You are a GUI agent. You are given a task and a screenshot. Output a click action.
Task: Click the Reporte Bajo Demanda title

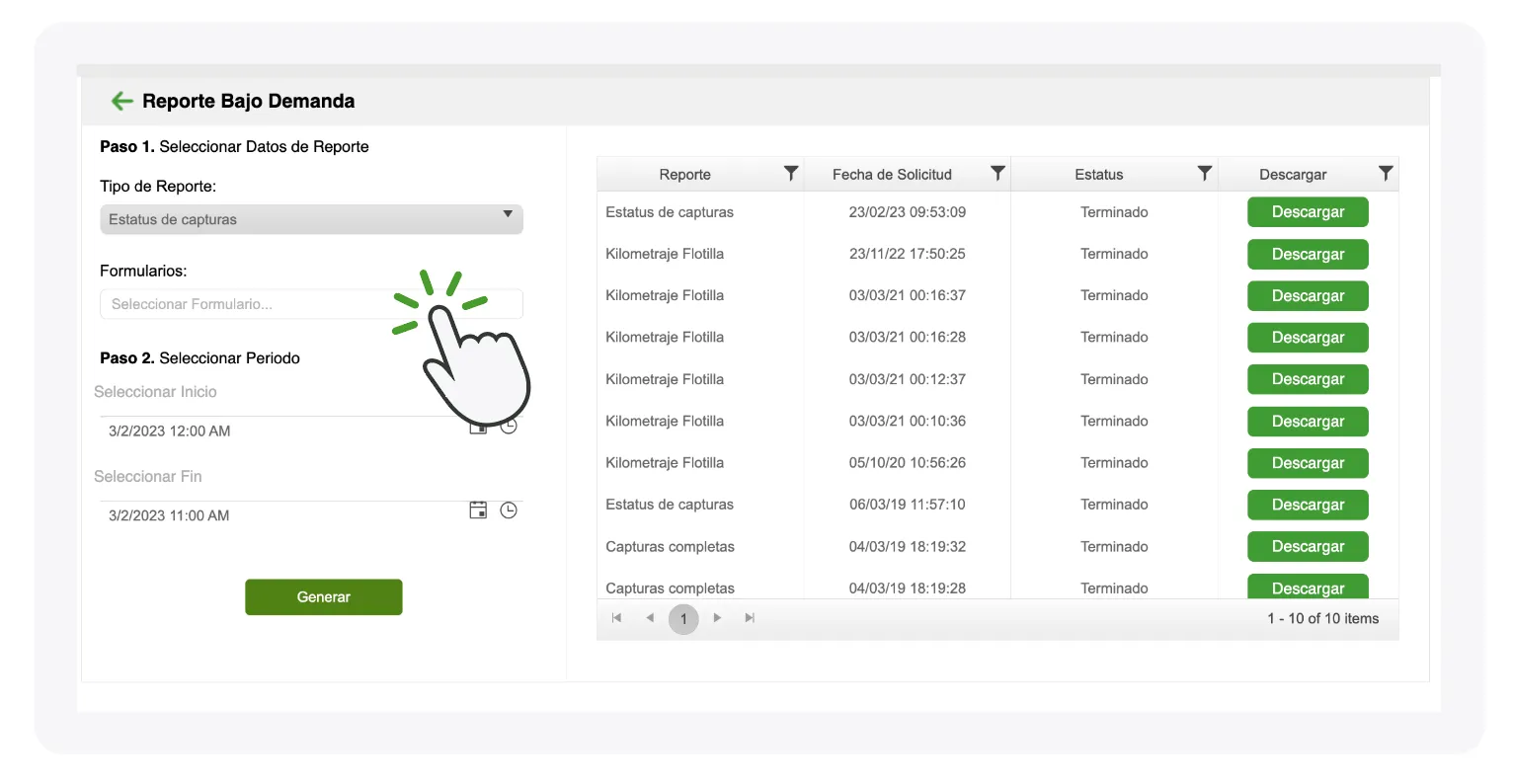tap(249, 101)
